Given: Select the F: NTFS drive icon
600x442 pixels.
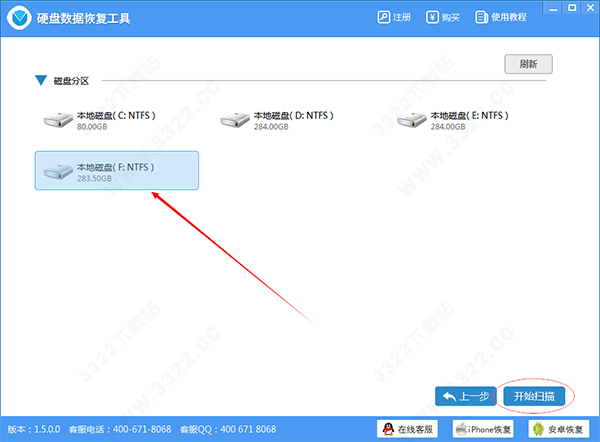Looking at the screenshot, I should (58, 172).
